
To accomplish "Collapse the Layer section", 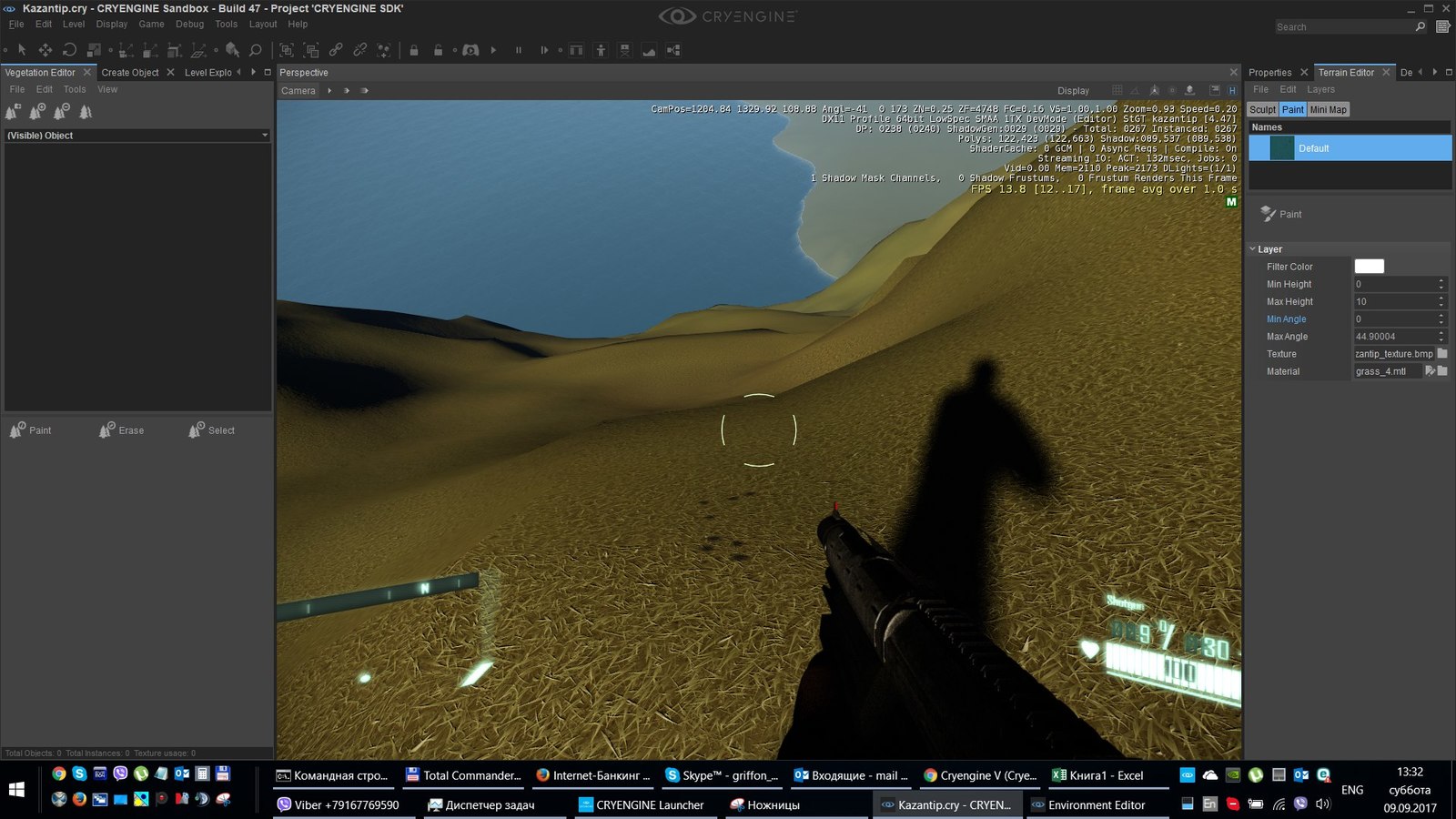I will (x=1253, y=248).
